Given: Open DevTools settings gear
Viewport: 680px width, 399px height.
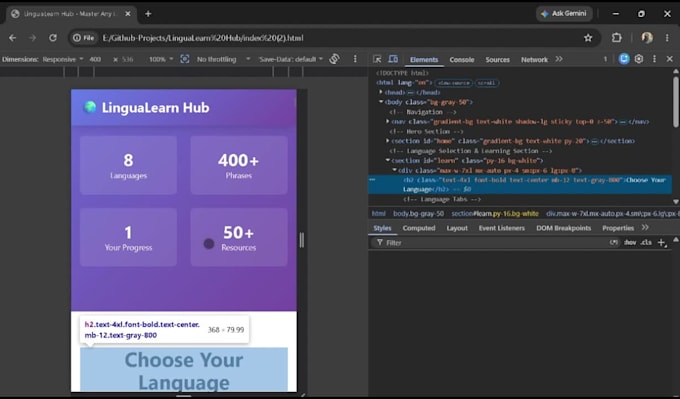Looking at the screenshot, I should click(639, 59).
